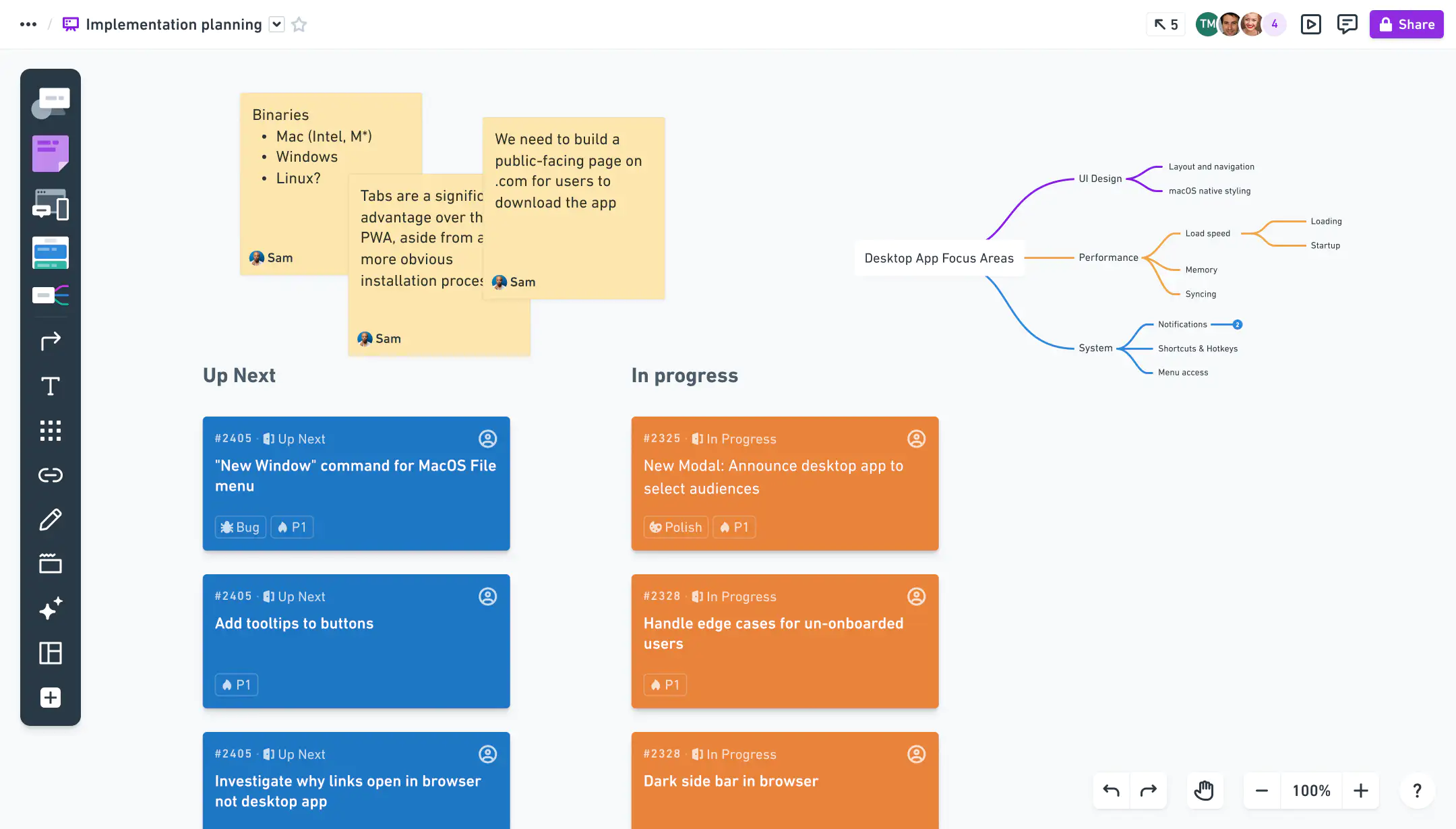Image resolution: width=1456 pixels, height=829 pixels.
Task: Toggle assignee on "Add tooltips to buttons" card
Action: tap(487, 596)
